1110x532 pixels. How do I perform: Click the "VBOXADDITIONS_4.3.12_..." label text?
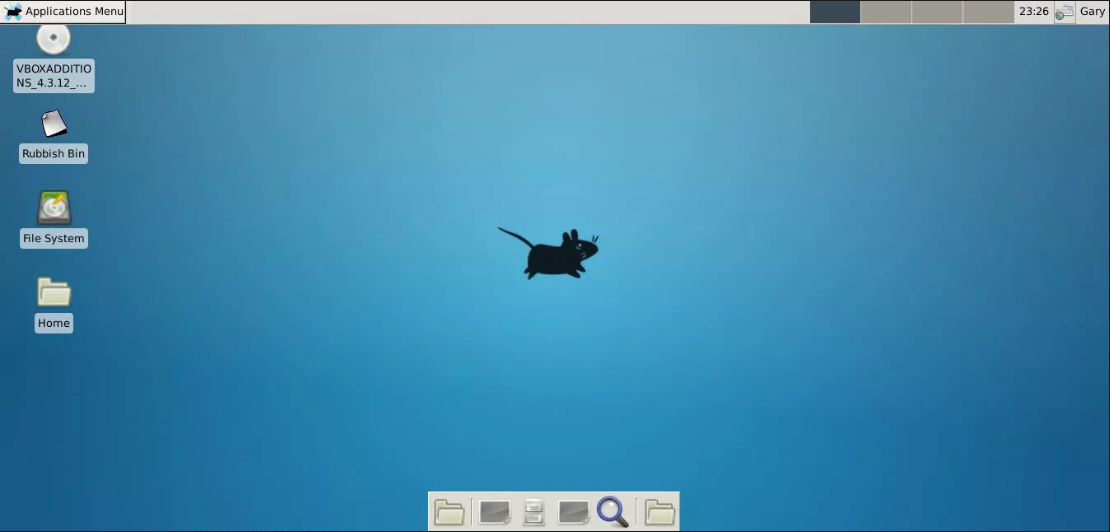point(54,76)
